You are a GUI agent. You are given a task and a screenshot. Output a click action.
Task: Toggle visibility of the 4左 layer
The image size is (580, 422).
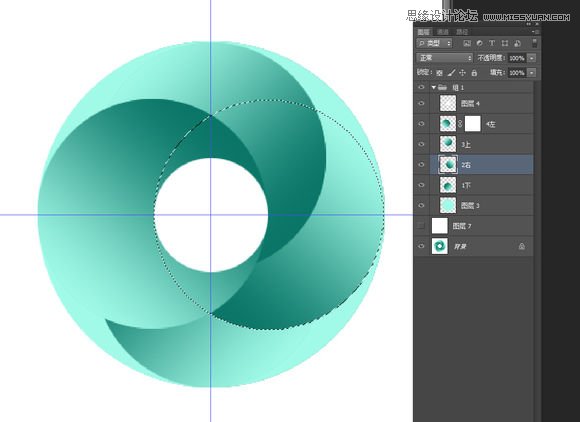point(421,124)
